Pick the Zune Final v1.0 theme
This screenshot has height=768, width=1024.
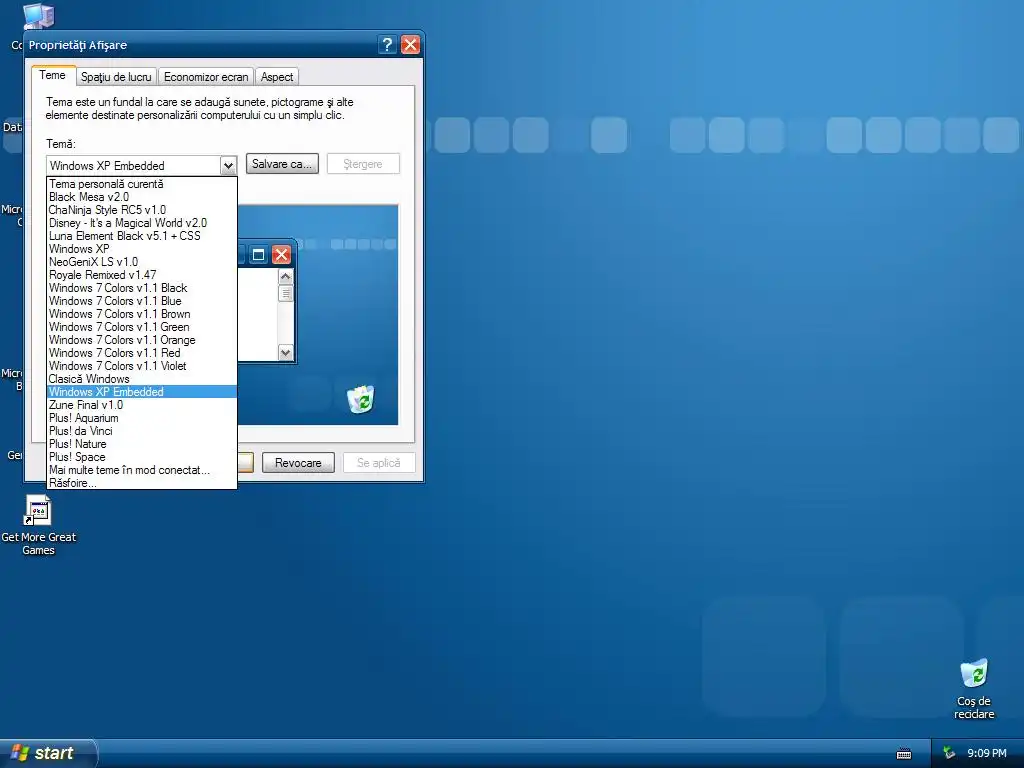[142, 405]
